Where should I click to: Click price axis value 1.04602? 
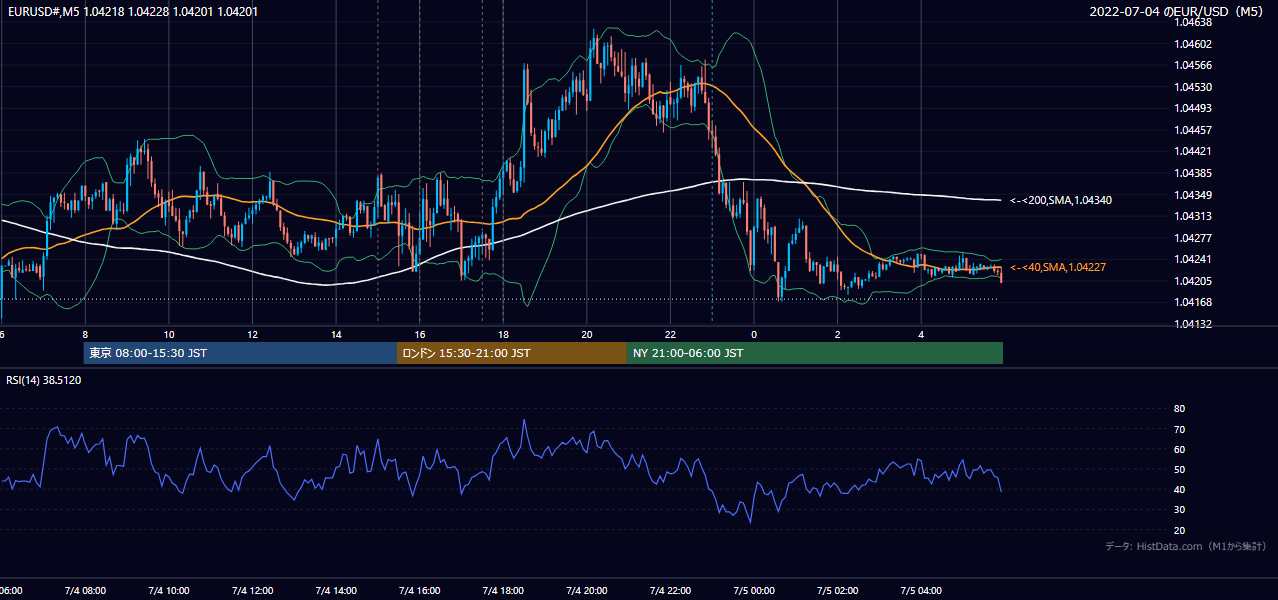click(1194, 44)
